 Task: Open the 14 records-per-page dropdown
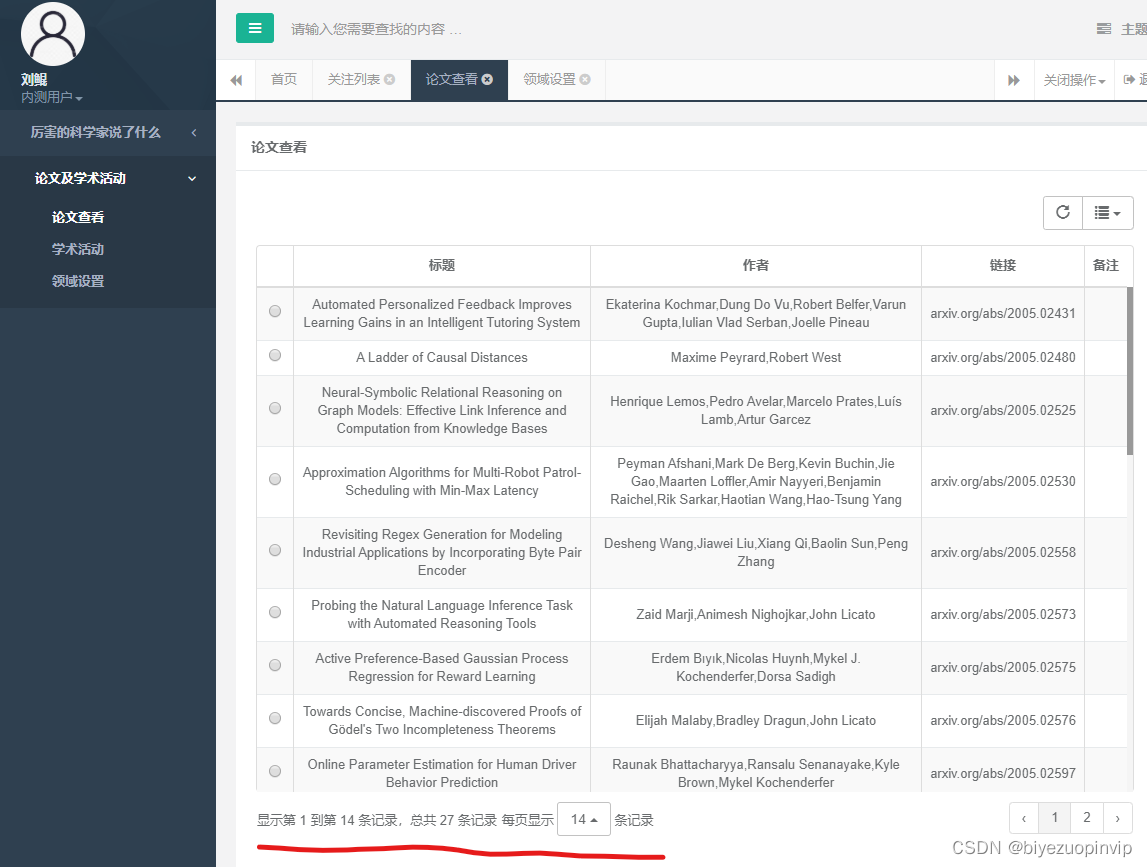pyautogui.click(x=584, y=819)
